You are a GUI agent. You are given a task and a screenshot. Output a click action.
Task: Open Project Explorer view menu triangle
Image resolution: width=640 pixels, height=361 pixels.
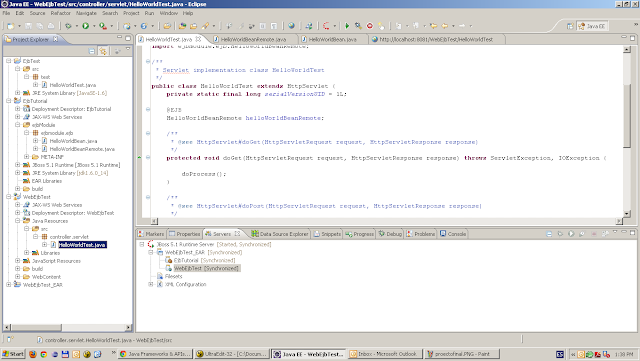(128, 49)
